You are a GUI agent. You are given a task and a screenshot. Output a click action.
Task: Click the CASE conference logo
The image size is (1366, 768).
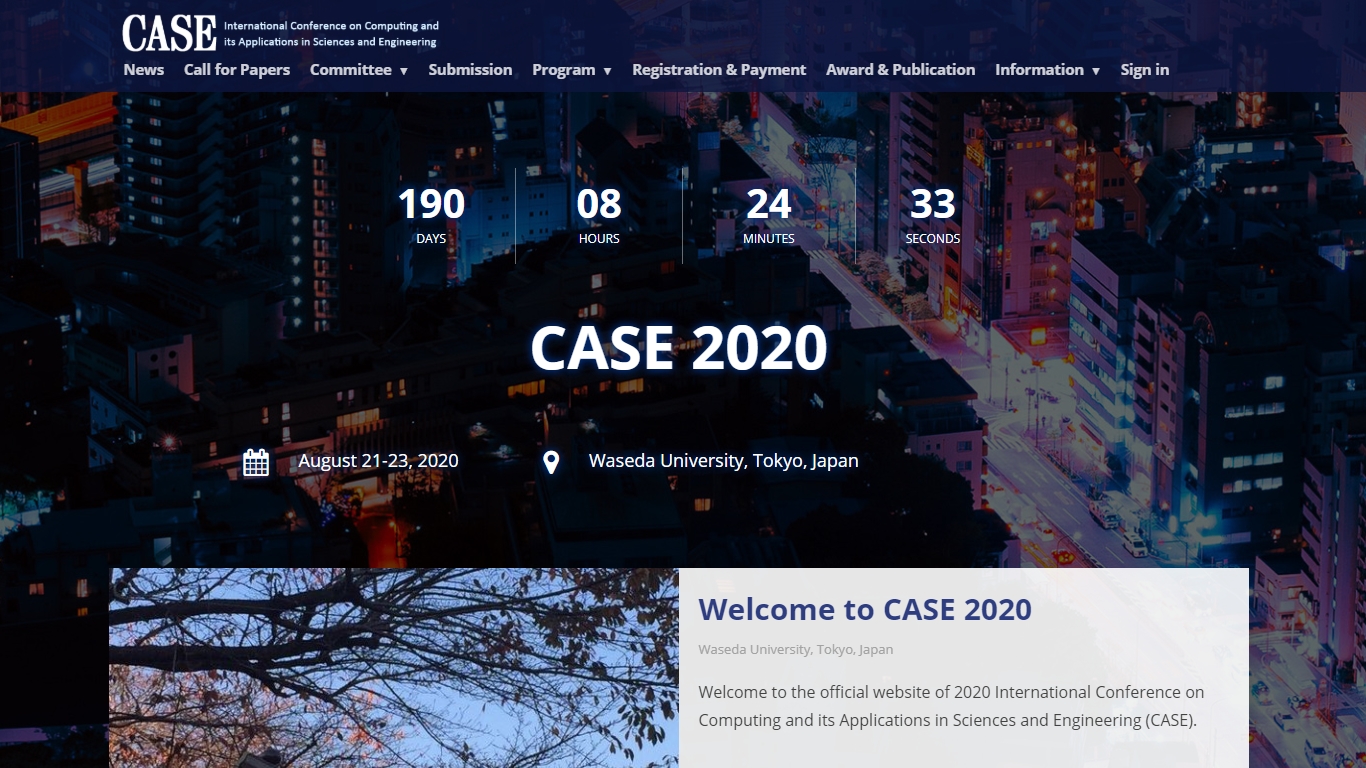point(169,33)
